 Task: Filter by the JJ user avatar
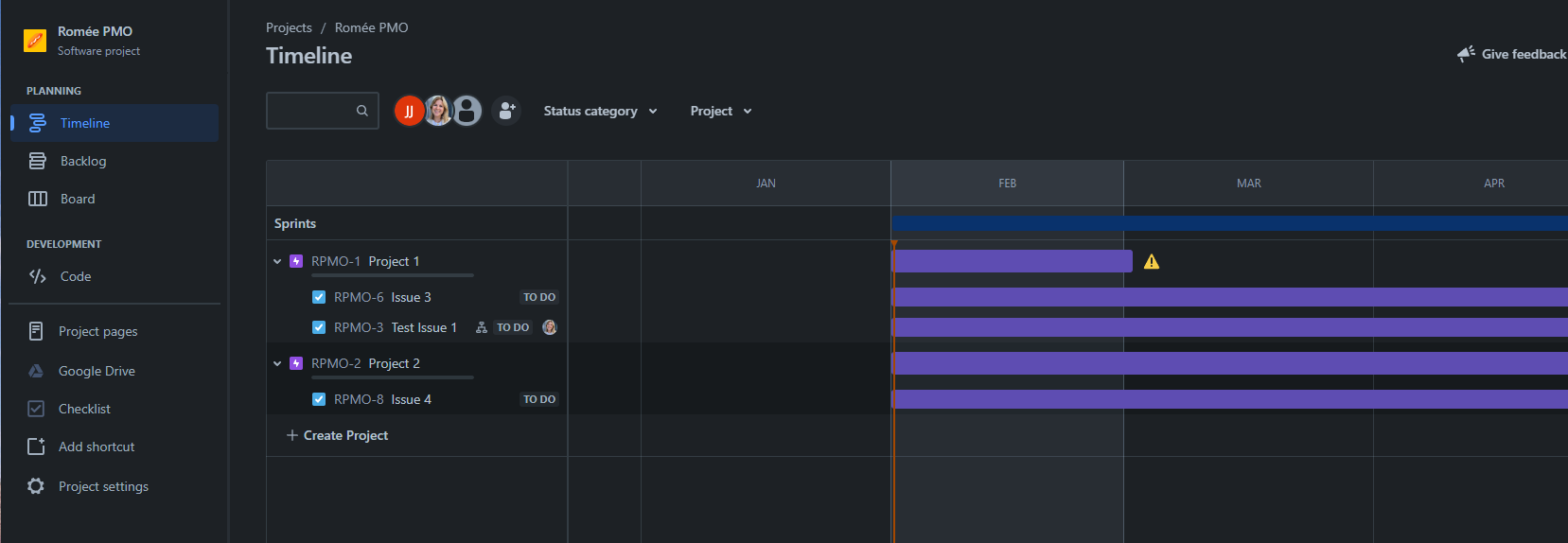coord(409,111)
